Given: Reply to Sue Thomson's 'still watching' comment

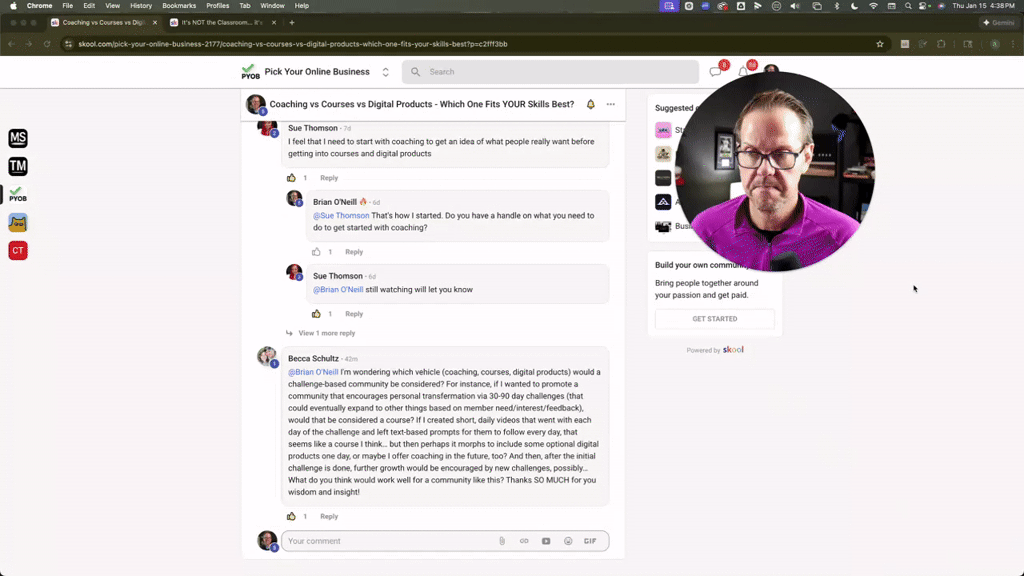Looking at the screenshot, I should click(354, 313).
